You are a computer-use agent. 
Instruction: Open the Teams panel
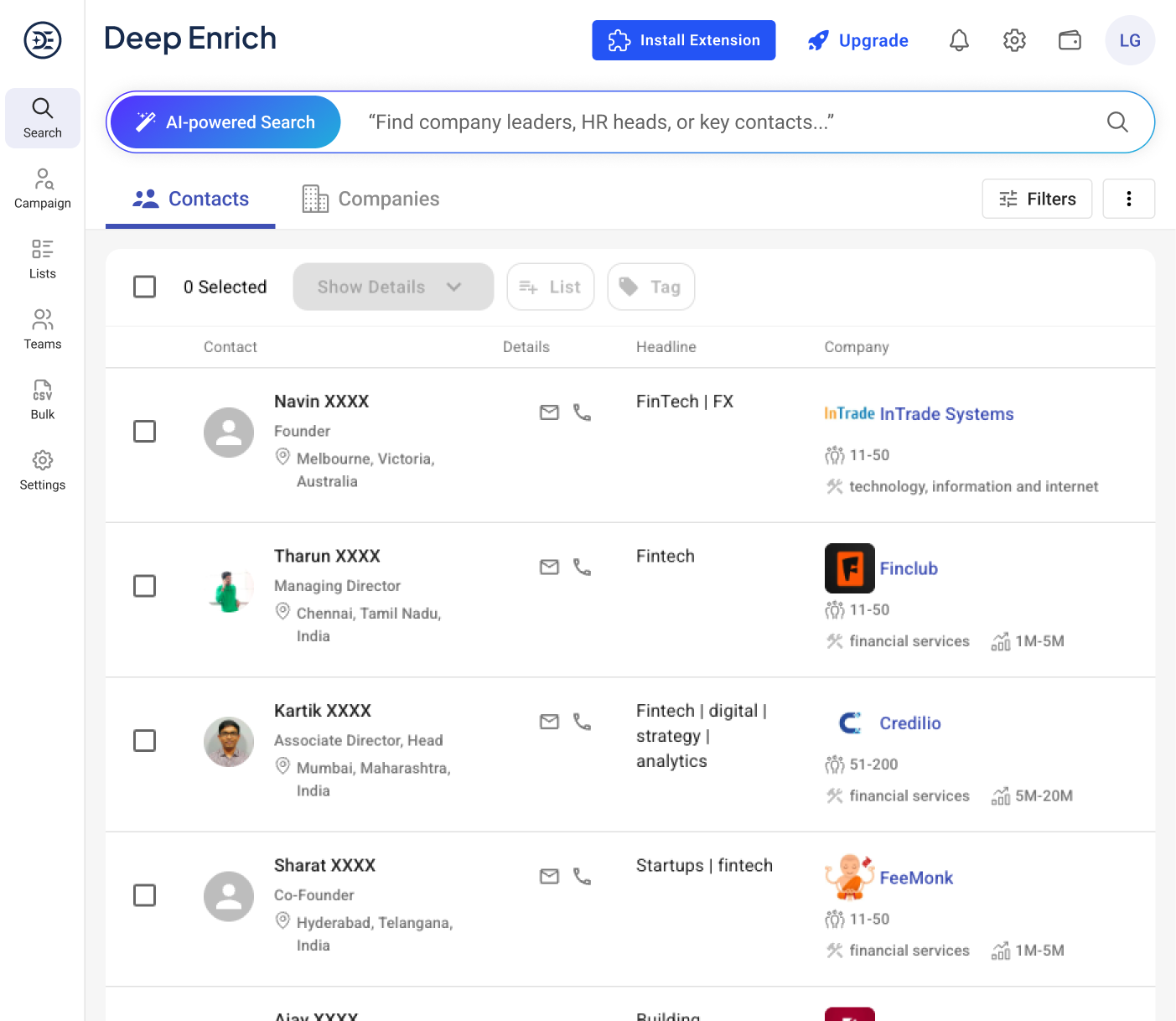click(x=42, y=329)
